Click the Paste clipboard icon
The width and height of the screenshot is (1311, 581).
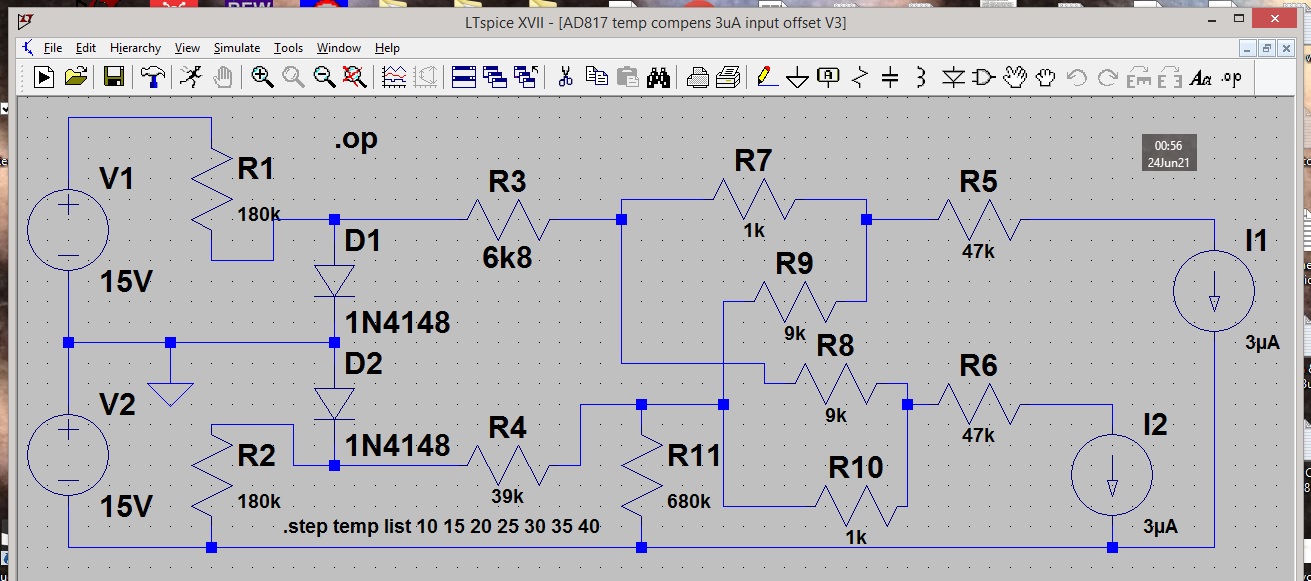point(627,77)
